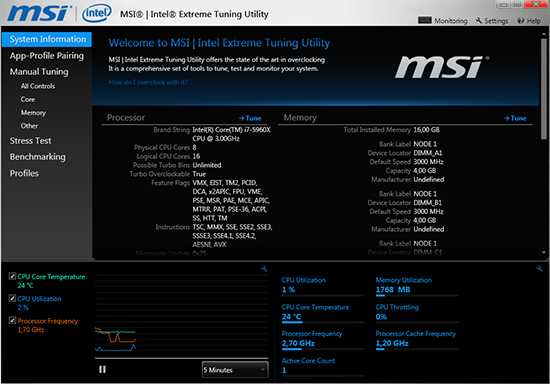Click Logical CPU Cores value 16
The width and height of the screenshot is (550, 384).
[x=196, y=156]
